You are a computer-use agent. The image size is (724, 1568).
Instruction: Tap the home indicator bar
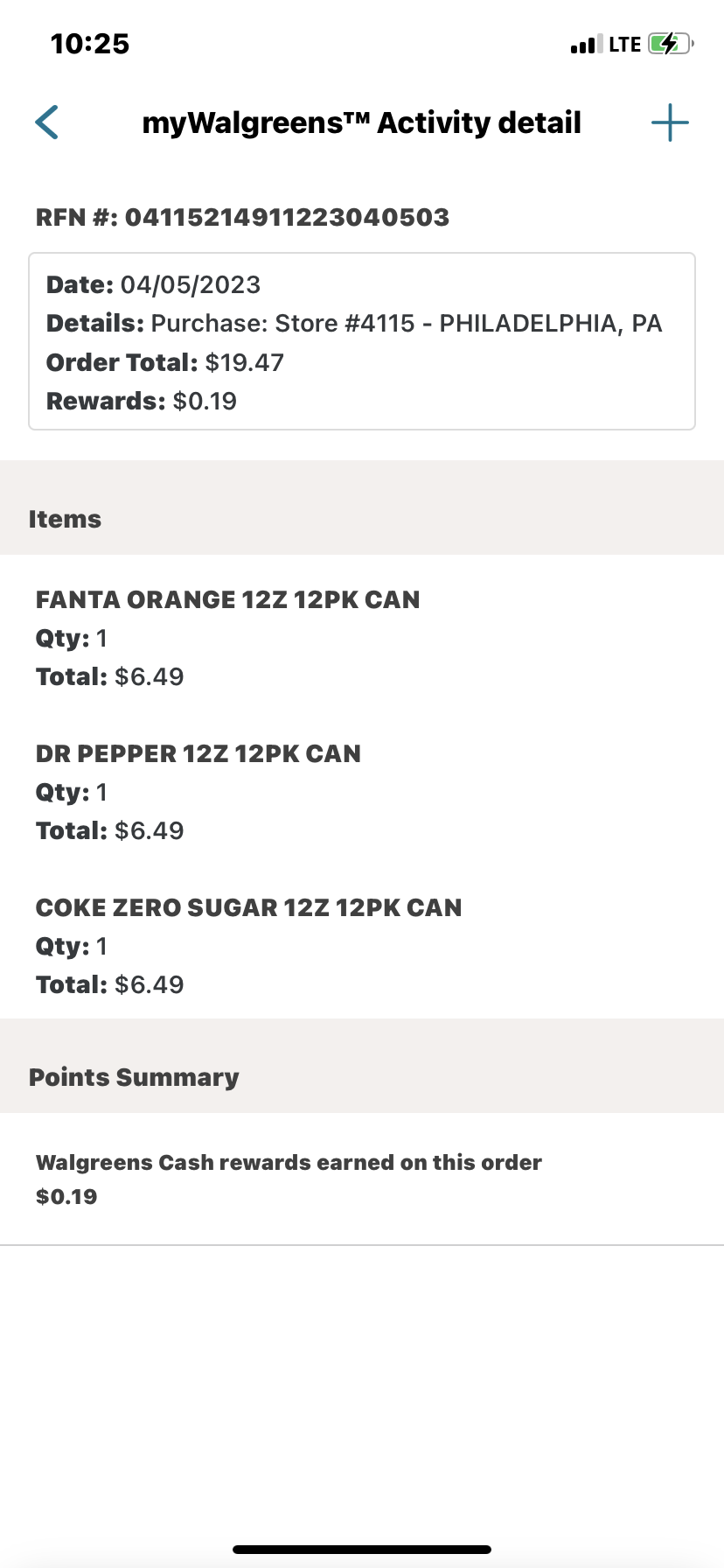point(362,1549)
